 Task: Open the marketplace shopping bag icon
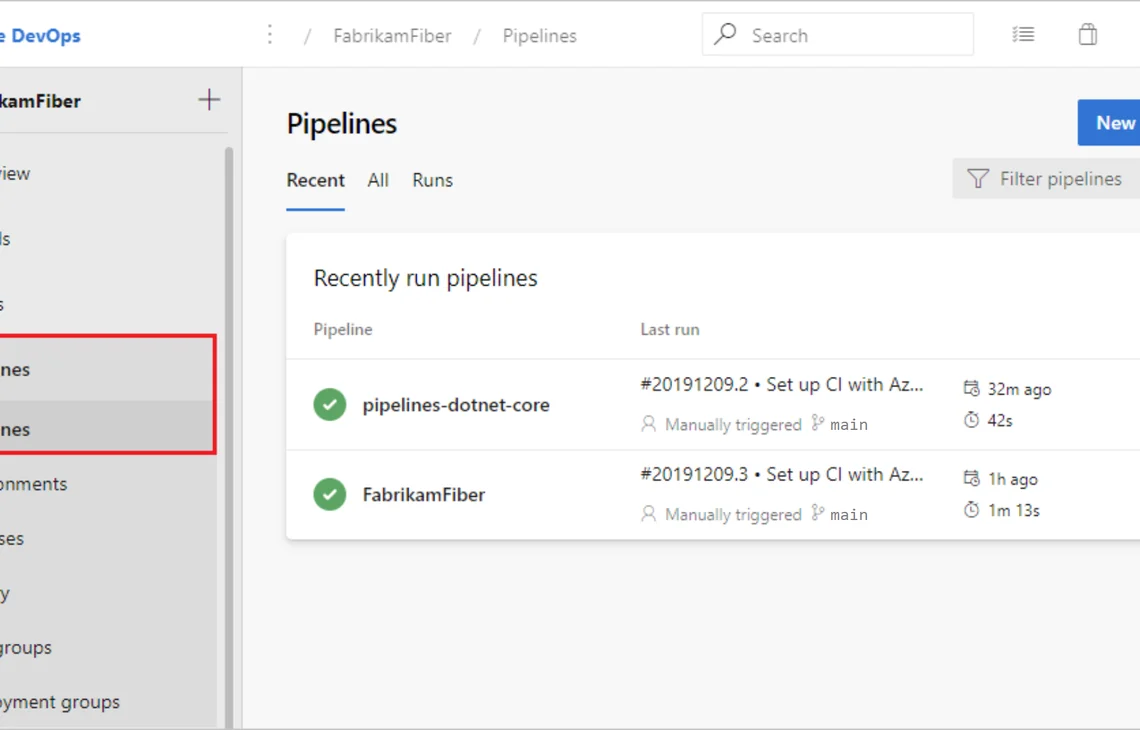[1088, 34]
